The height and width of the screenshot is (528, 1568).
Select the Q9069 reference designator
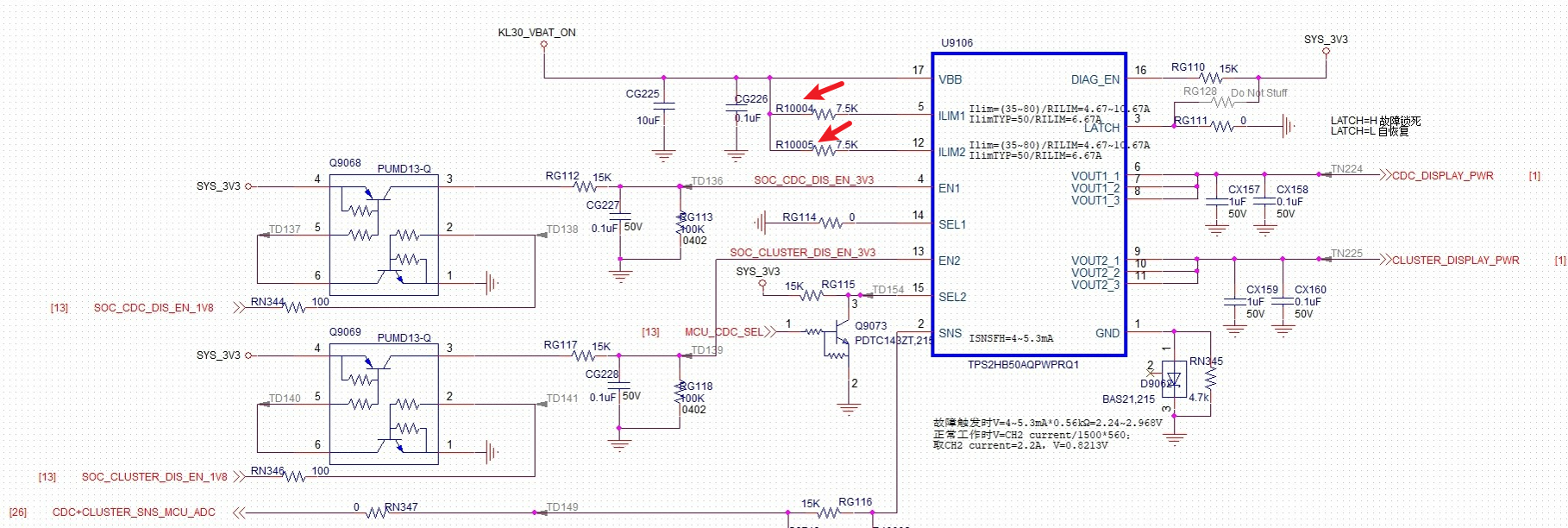(x=345, y=332)
